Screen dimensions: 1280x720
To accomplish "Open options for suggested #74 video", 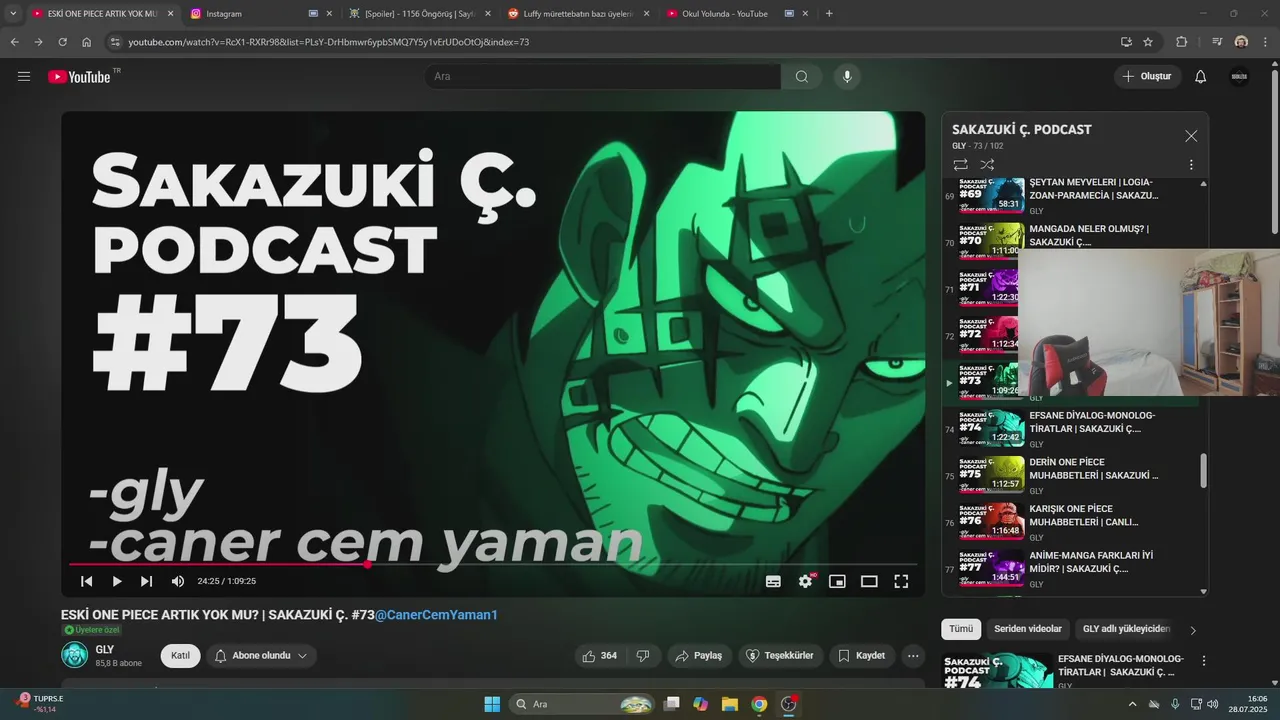I will [1204, 661].
